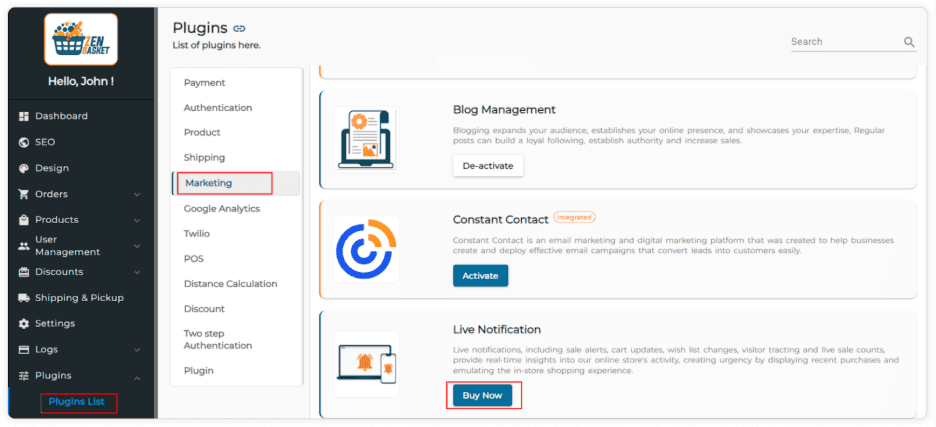The image size is (936, 427).
Task: De-activate the Blog Management plugin
Action: pyautogui.click(x=488, y=165)
